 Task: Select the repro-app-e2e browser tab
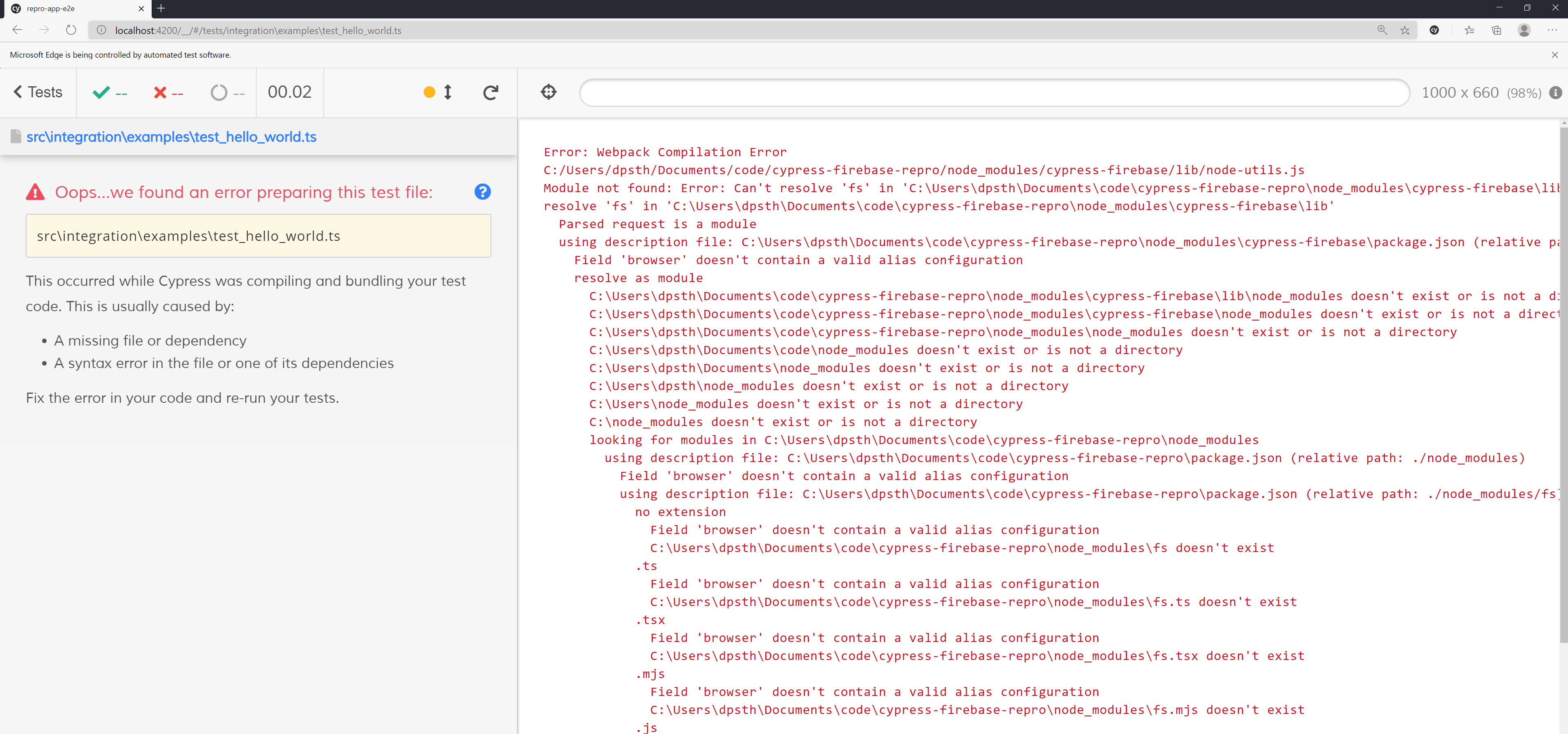[x=73, y=9]
